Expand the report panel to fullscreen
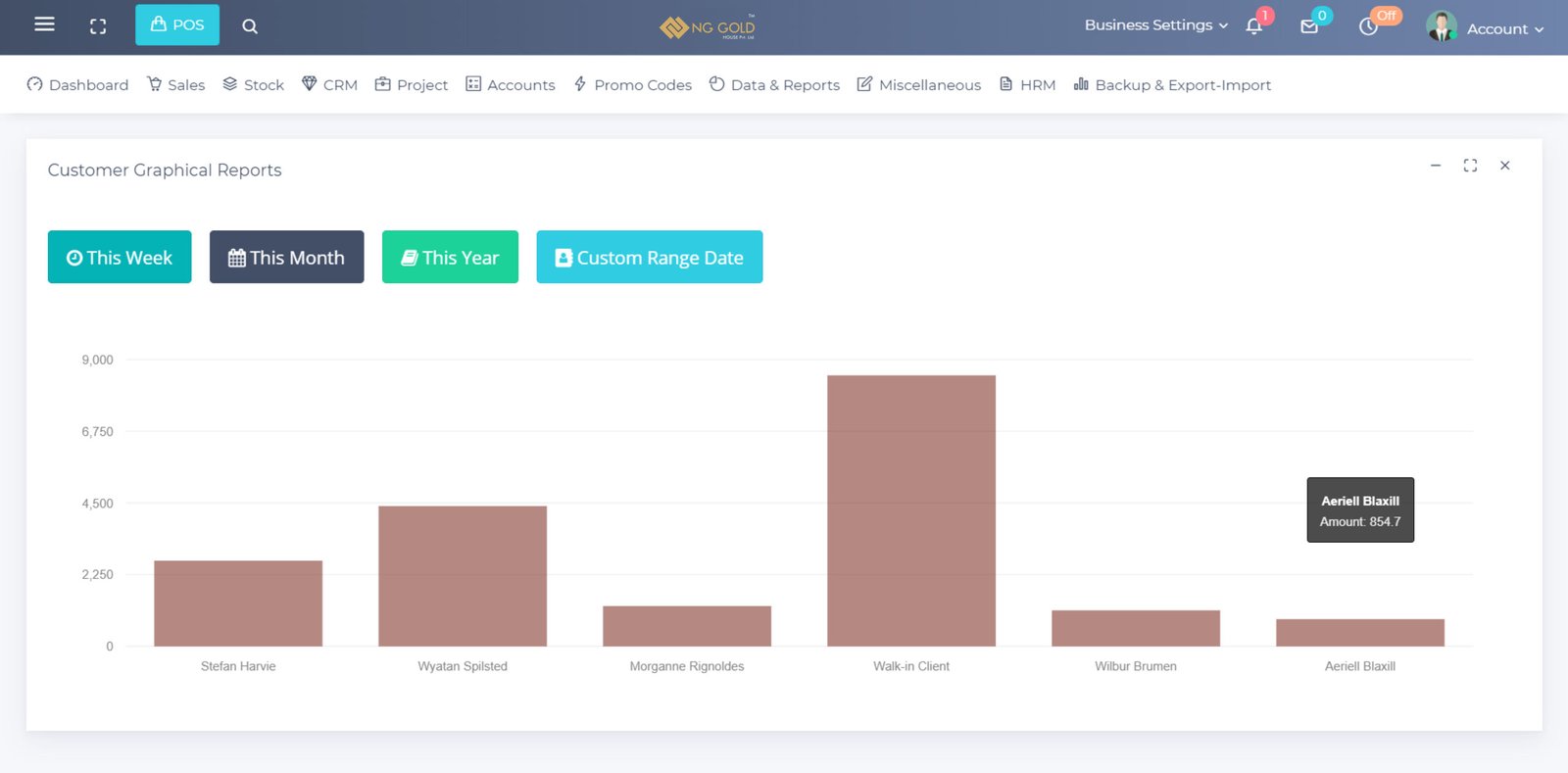Screen dimensions: 1568x773 pos(1470,166)
